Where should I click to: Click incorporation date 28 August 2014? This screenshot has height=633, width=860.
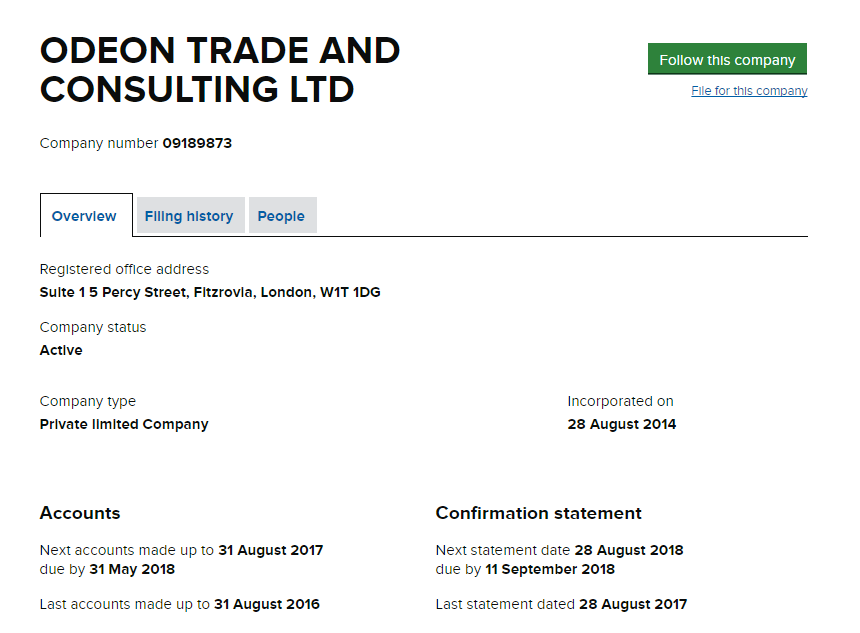pos(621,424)
